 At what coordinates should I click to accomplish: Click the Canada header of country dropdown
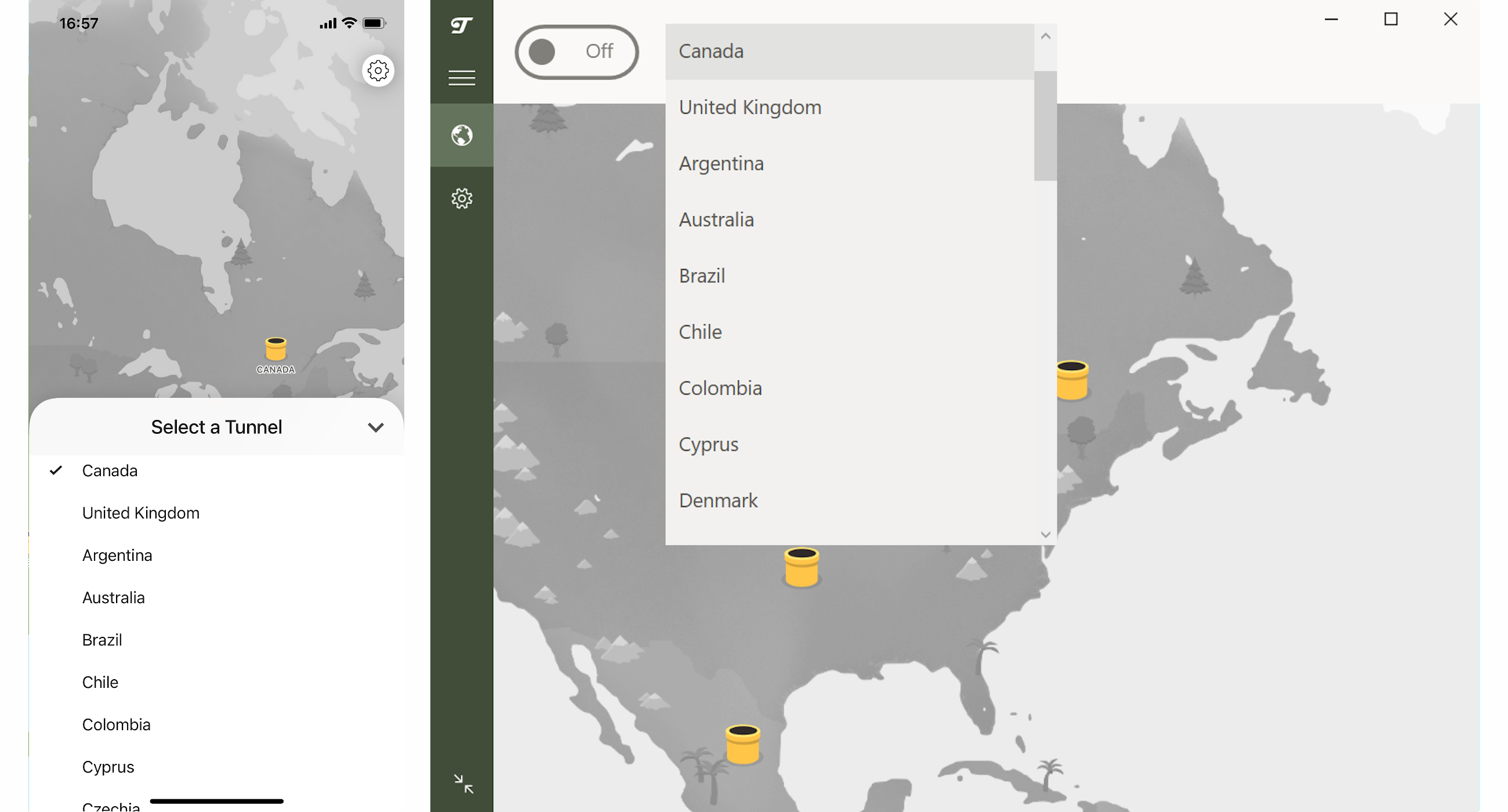click(x=849, y=52)
